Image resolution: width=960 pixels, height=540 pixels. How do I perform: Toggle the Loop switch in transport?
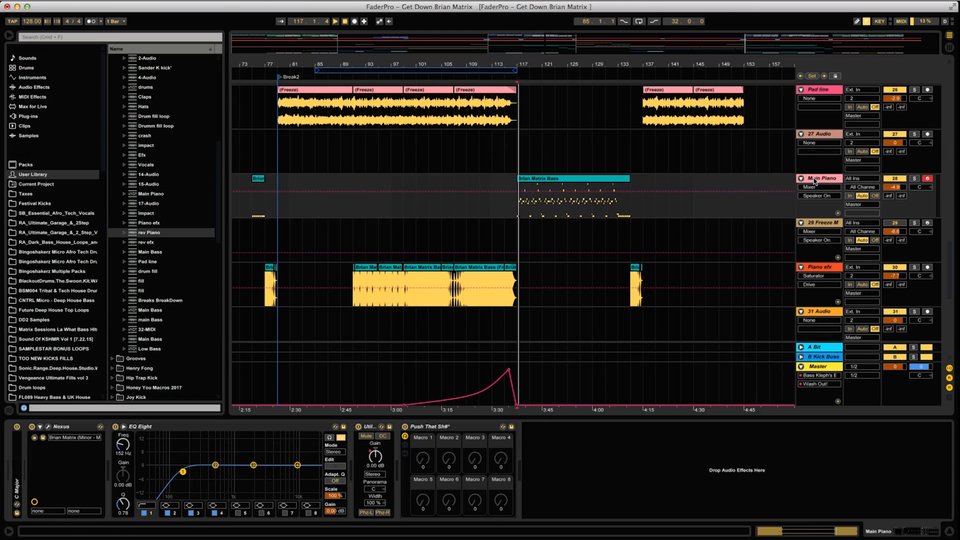point(639,21)
